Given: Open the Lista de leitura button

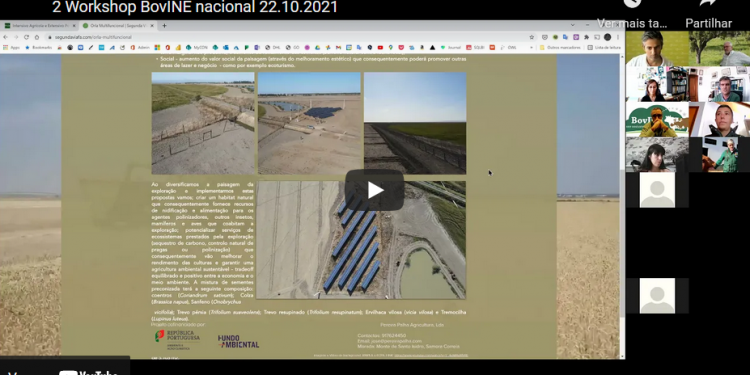Looking at the screenshot, I should point(604,47).
